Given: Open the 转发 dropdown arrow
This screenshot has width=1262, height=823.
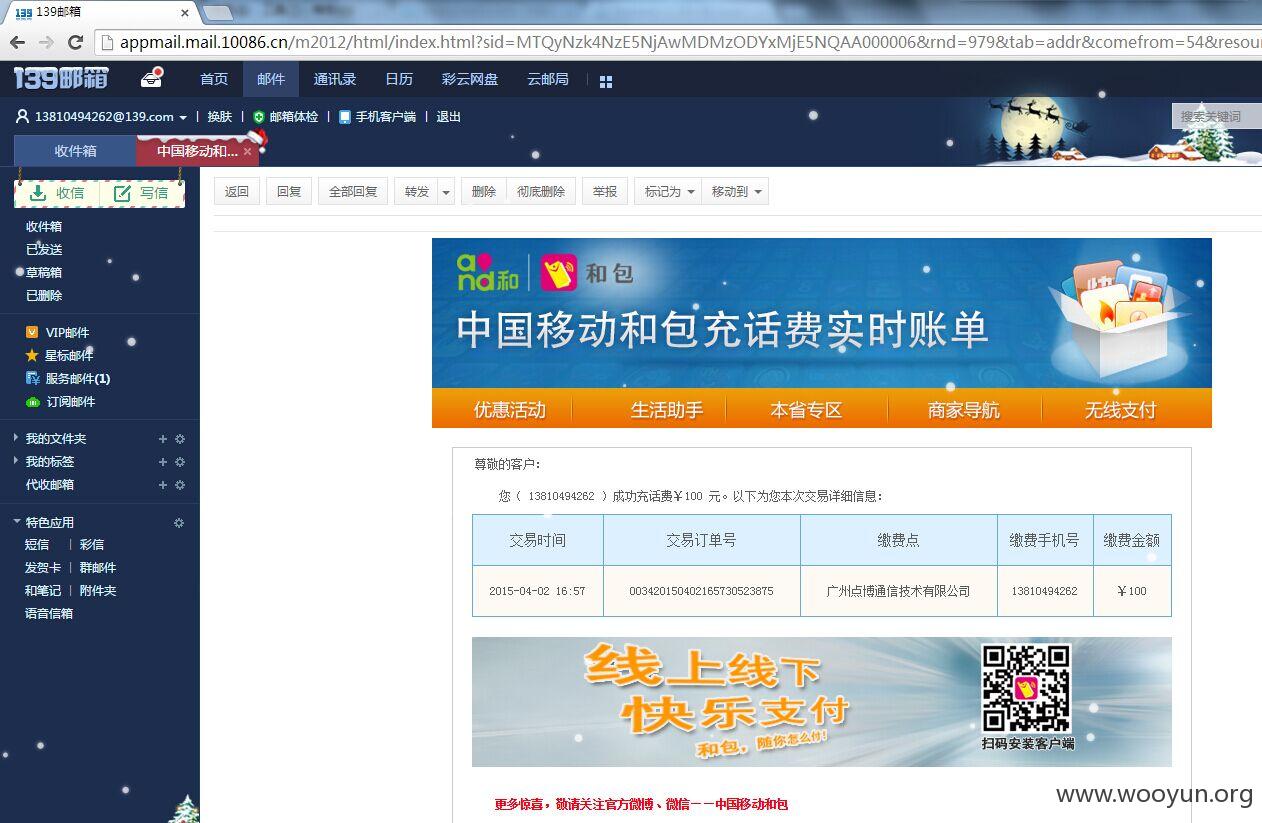Looking at the screenshot, I should (x=446, y=192).
